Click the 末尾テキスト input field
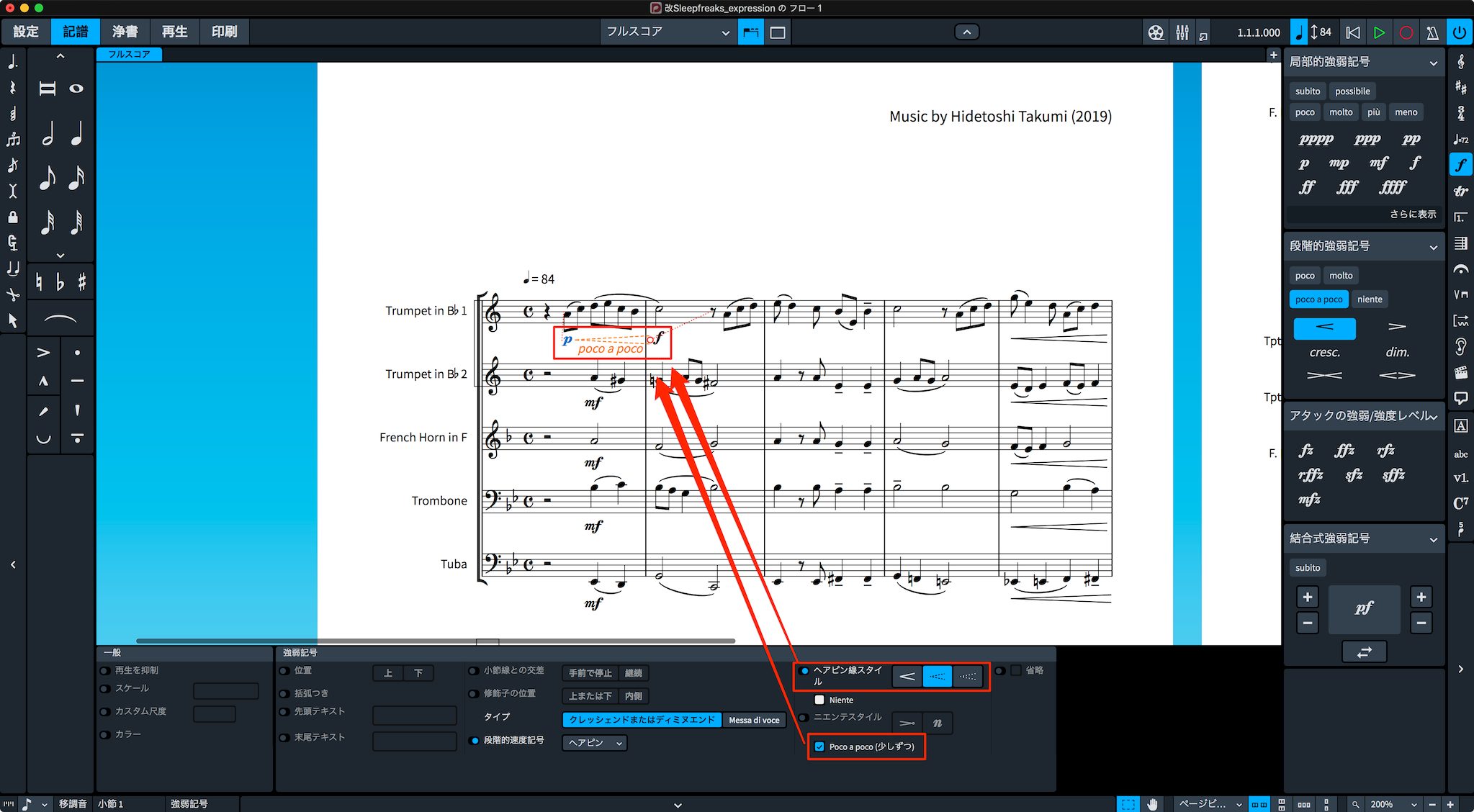 click(414, 741)
